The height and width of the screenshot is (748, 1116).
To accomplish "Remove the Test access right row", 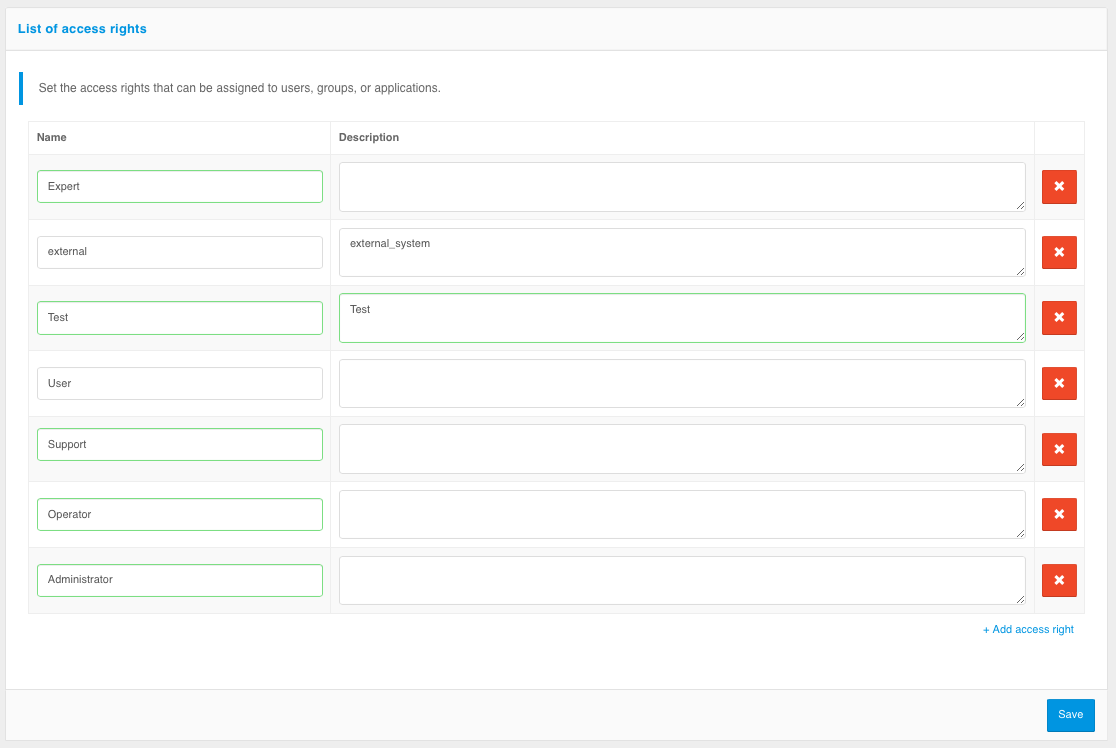I will [1059, 317].
